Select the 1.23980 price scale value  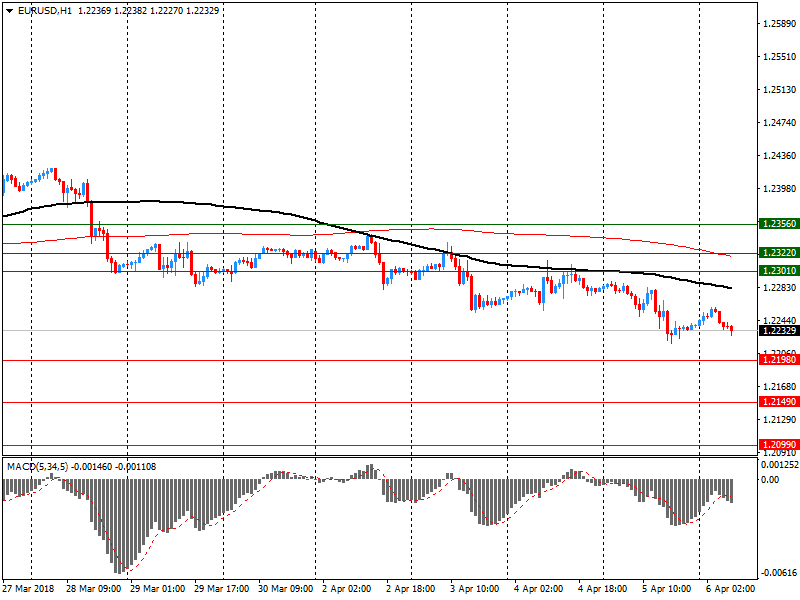pyautogui.click(x=780, y=189)
